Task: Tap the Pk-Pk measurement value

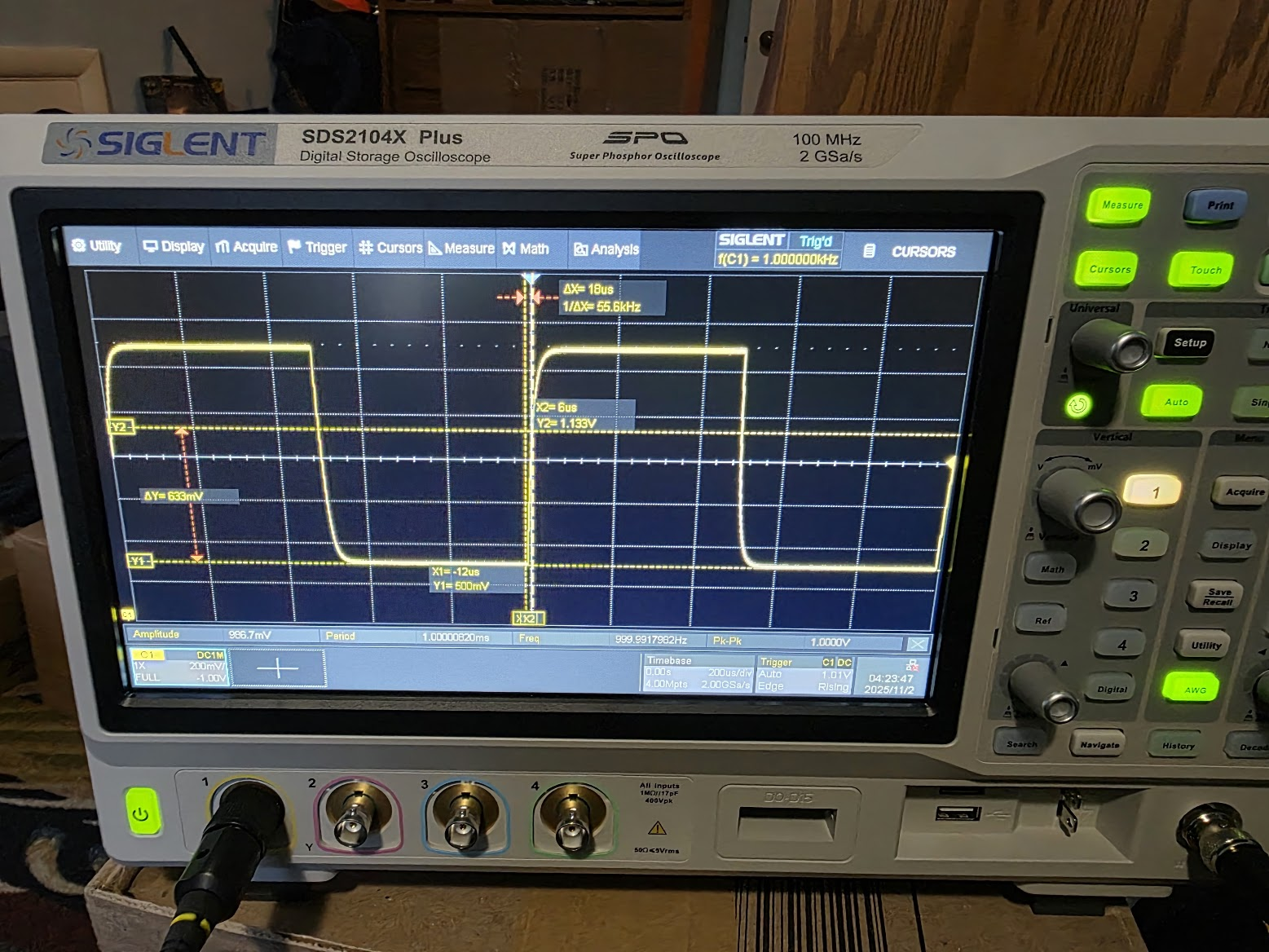Action: 830,642
